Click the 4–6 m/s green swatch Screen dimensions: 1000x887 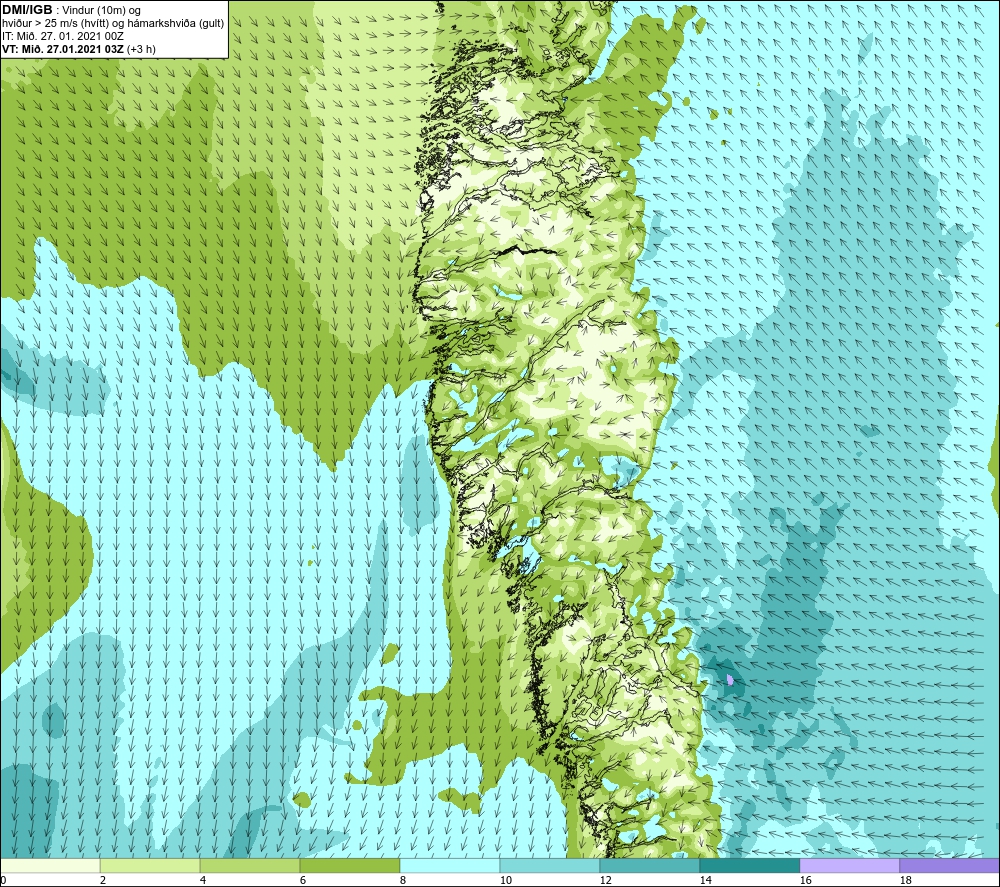(250, 865)
